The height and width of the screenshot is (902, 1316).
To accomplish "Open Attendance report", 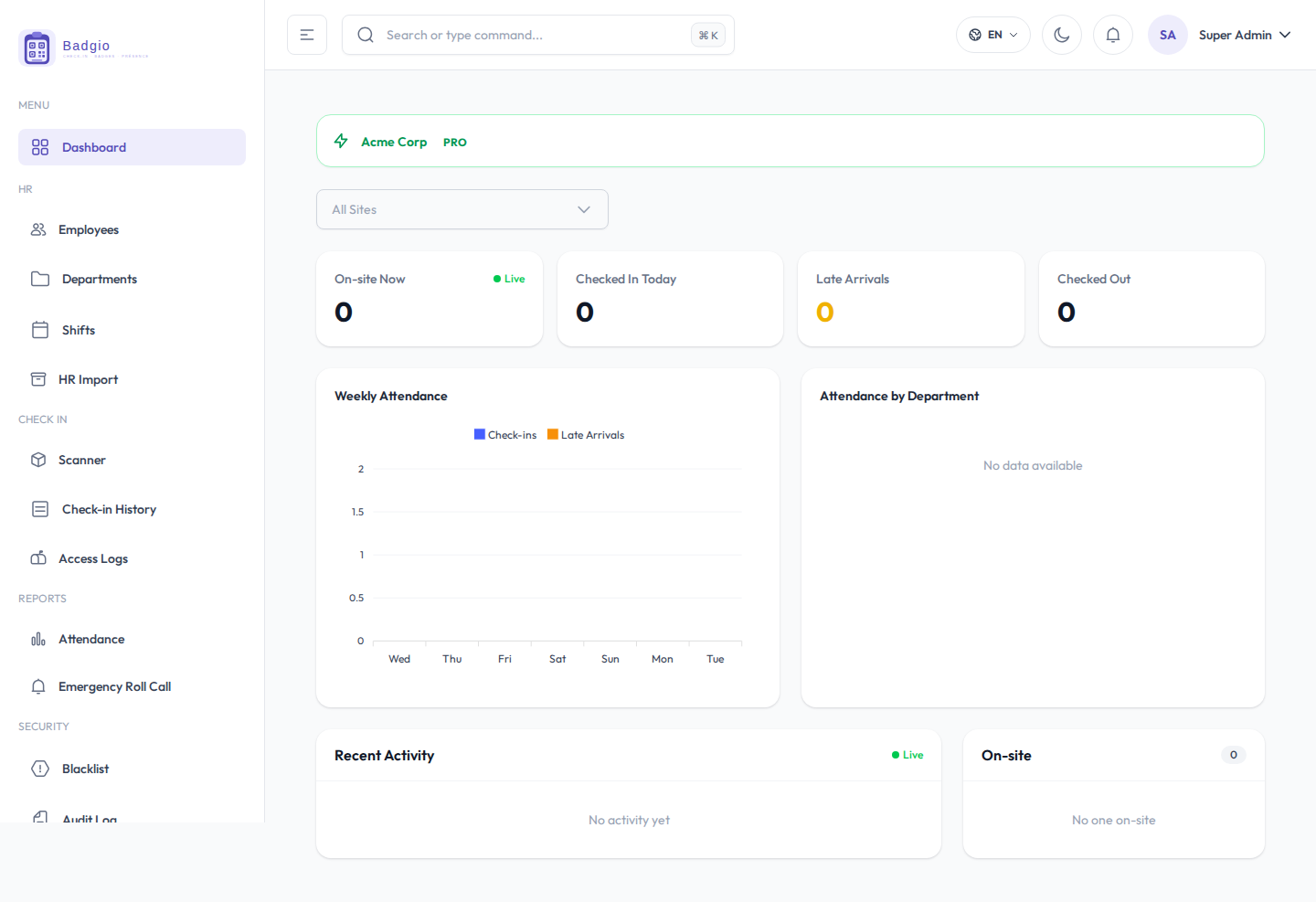I will tap(132, 639).
